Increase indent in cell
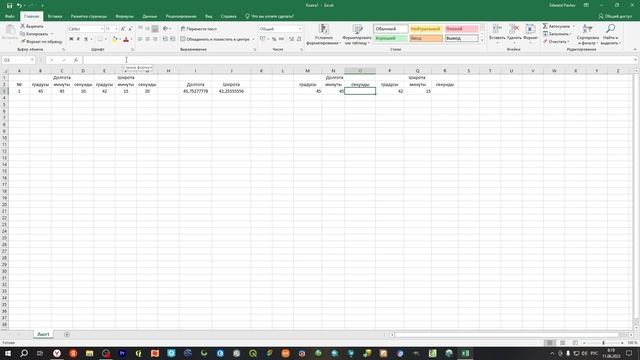The width and height of the screenshot is (640, 360). pyautogui.click(x=173, y=39)
